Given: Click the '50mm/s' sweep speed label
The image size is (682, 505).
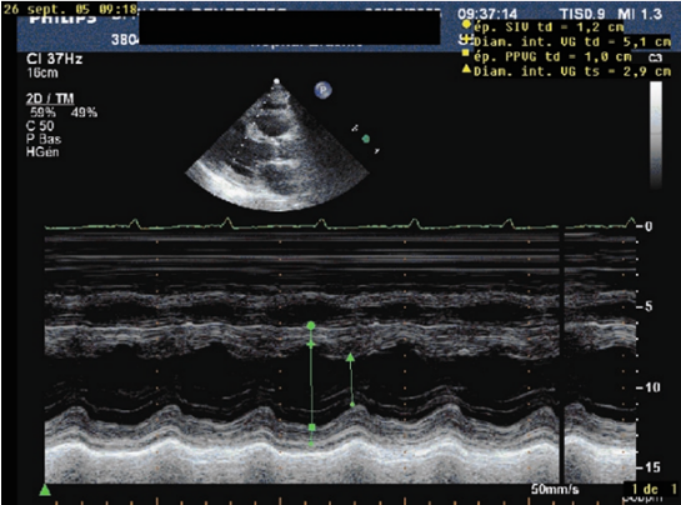Looking at the screenshot, I should point(555,490).
